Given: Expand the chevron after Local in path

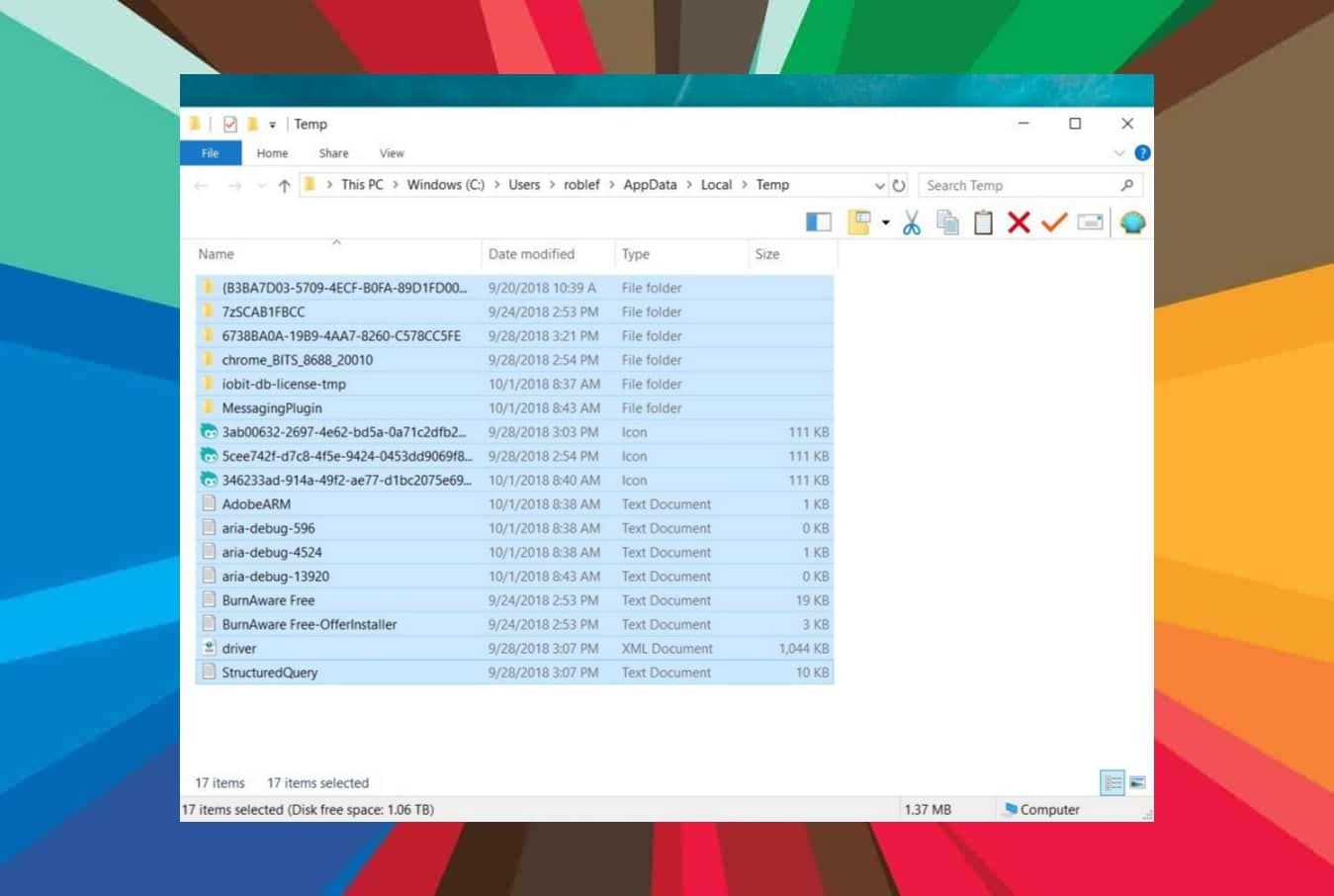Looking at the screenshot, I should click(745, 185).
